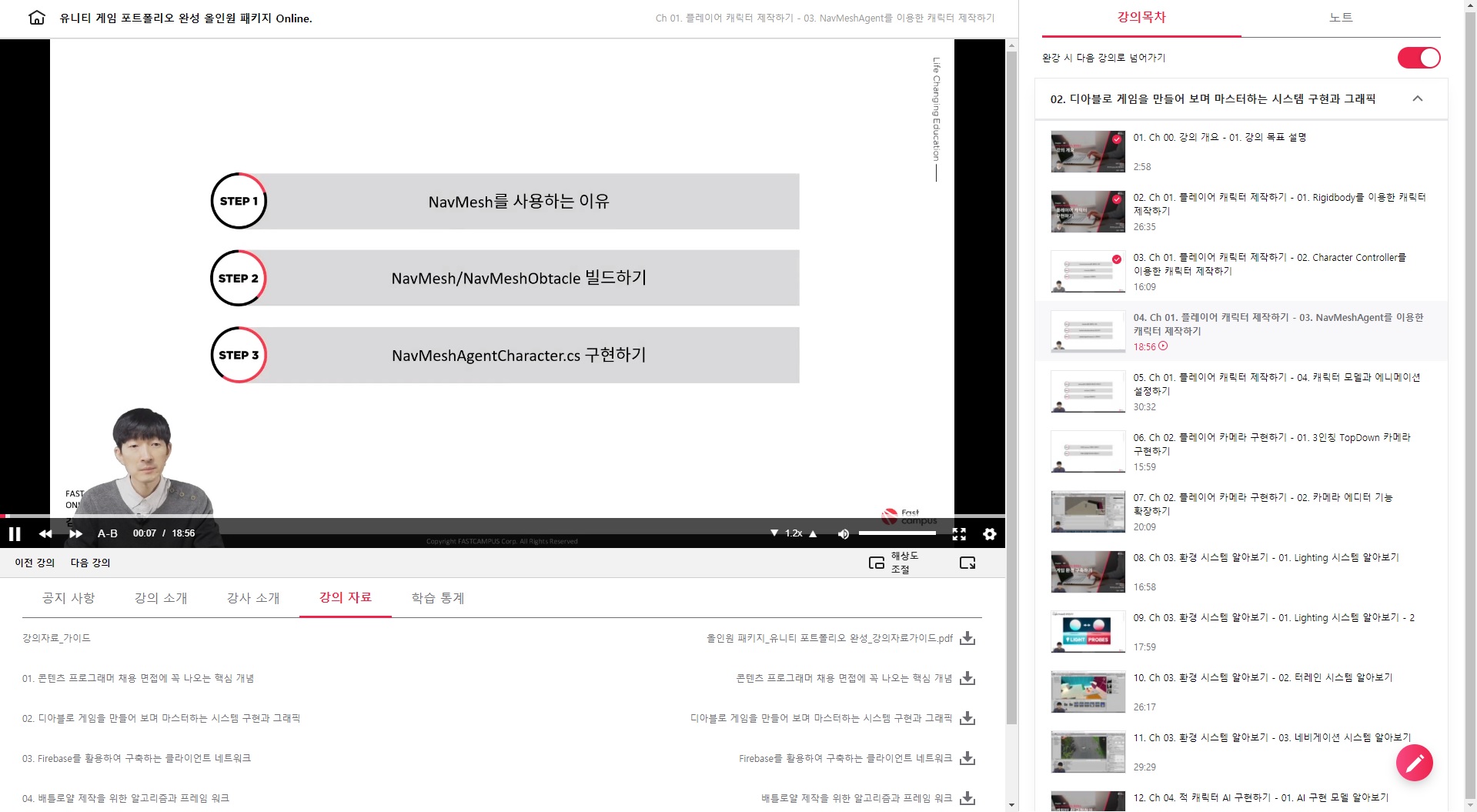Image resolution: width=1477 pixels, height=812 pixels.
Task: Click the video total time 18:56 display
Action: tap(183, 533)
